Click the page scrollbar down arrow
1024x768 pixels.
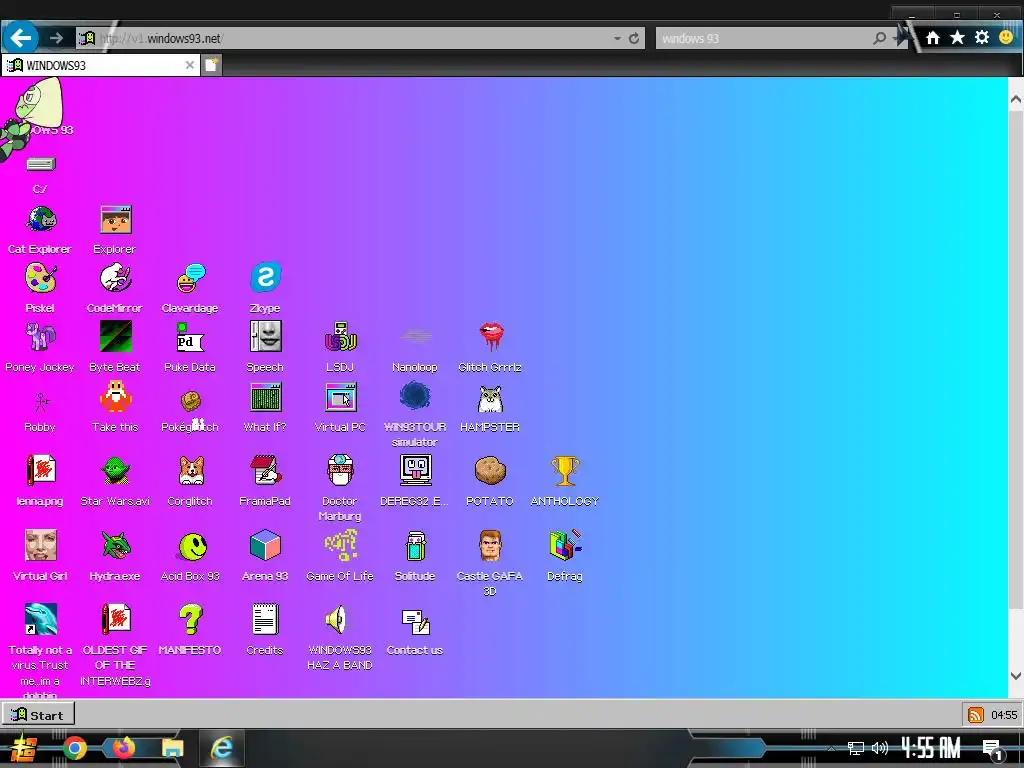[x=1016, y=677]
